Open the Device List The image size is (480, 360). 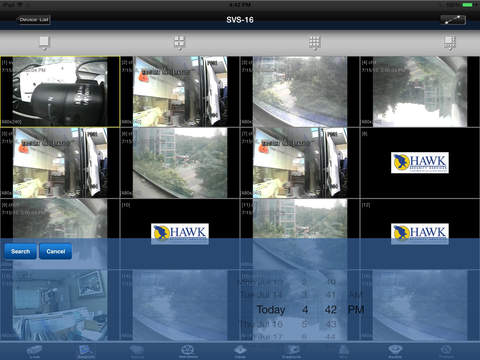pyautogui.click(x=34, y=20)
